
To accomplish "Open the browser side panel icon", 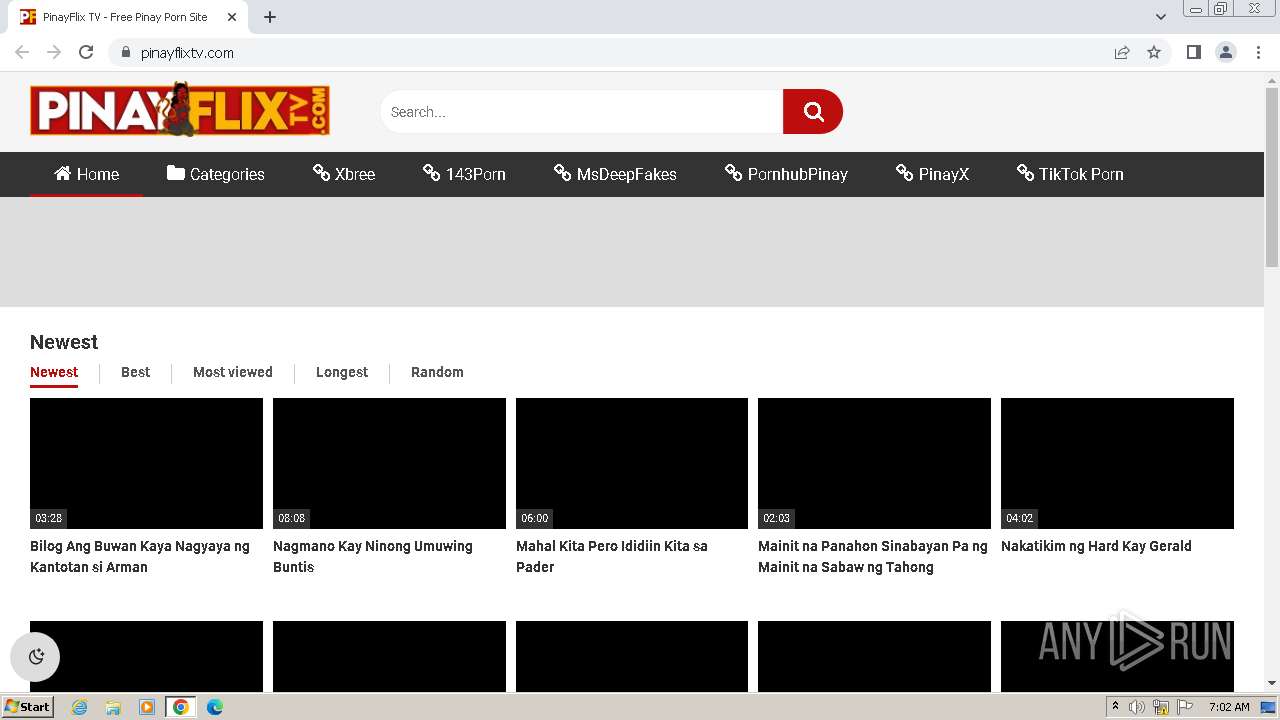I will click(x=1193, y=53).
